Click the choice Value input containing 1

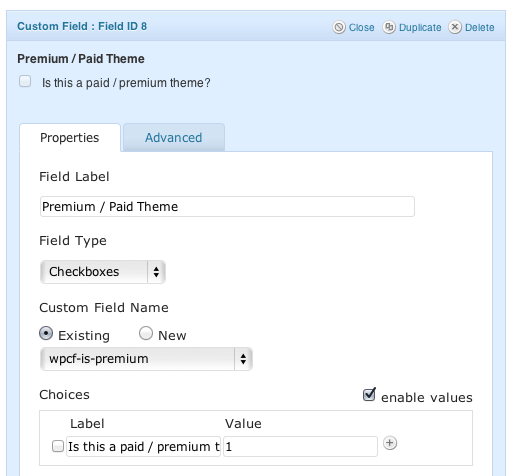tap(300, 446)
